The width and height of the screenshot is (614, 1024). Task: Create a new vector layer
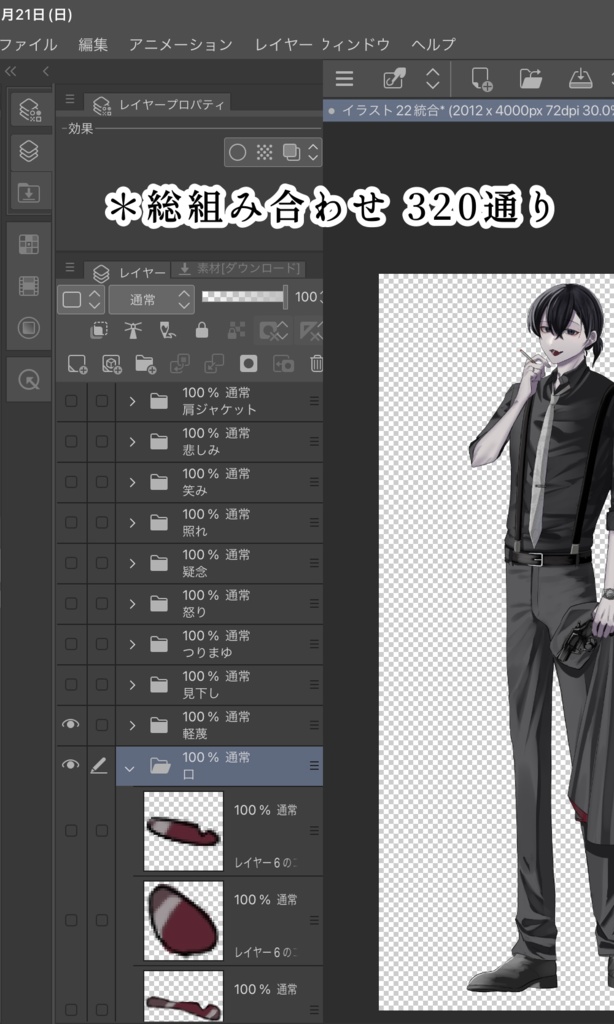(x=112, y=364)
